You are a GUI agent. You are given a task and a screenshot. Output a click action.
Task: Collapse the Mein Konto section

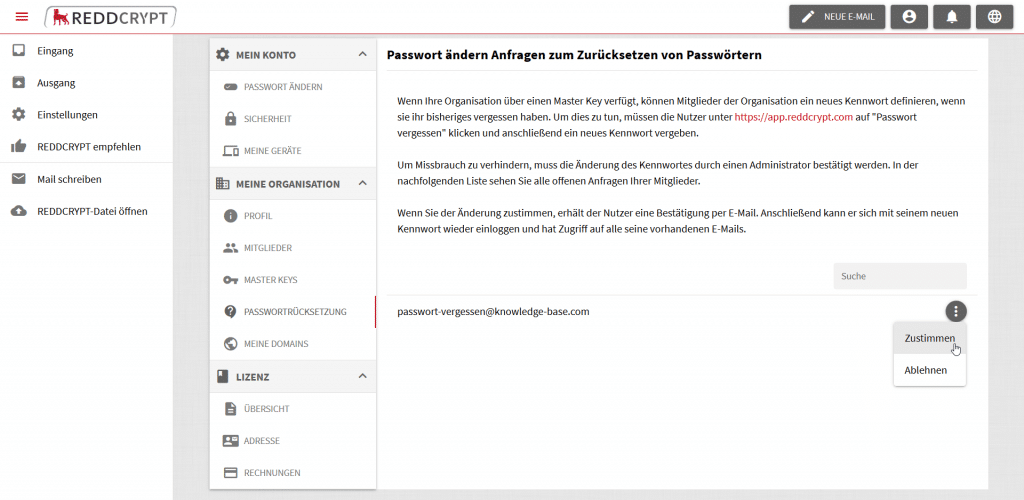tap(362, 55)
